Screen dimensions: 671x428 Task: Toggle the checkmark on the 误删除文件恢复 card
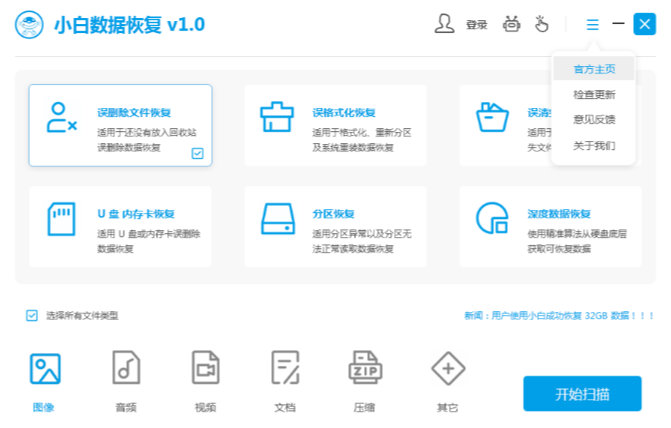pyautogui.click(x=197, y=153)
